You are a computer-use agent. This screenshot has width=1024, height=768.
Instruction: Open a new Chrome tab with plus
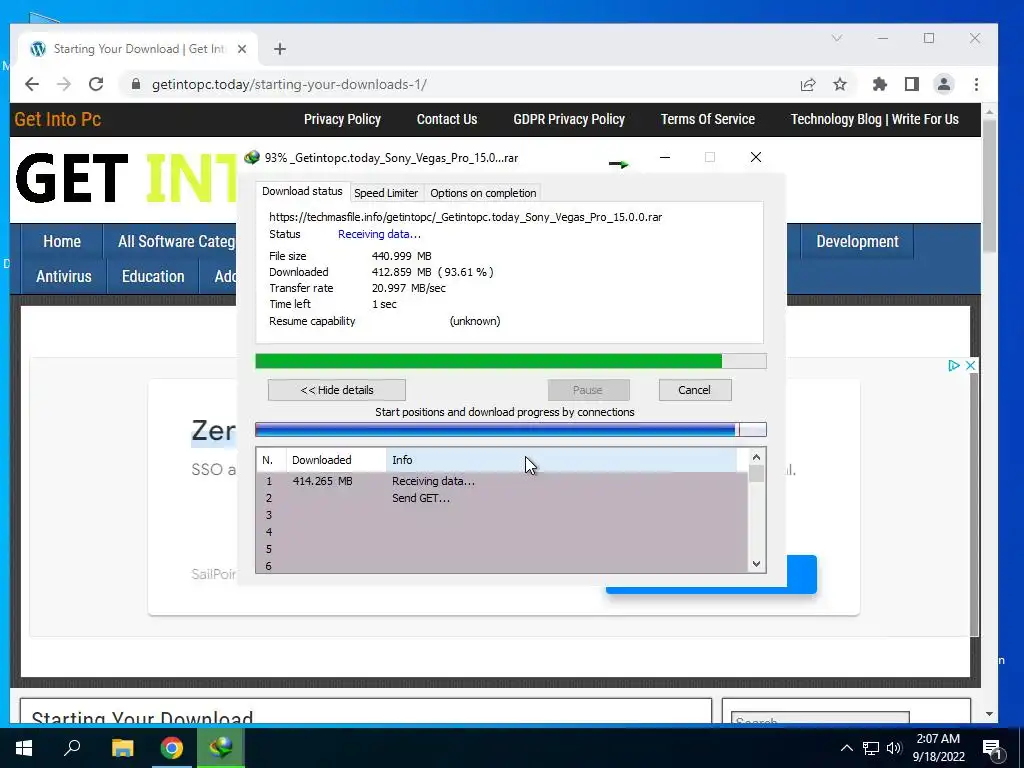280,49
